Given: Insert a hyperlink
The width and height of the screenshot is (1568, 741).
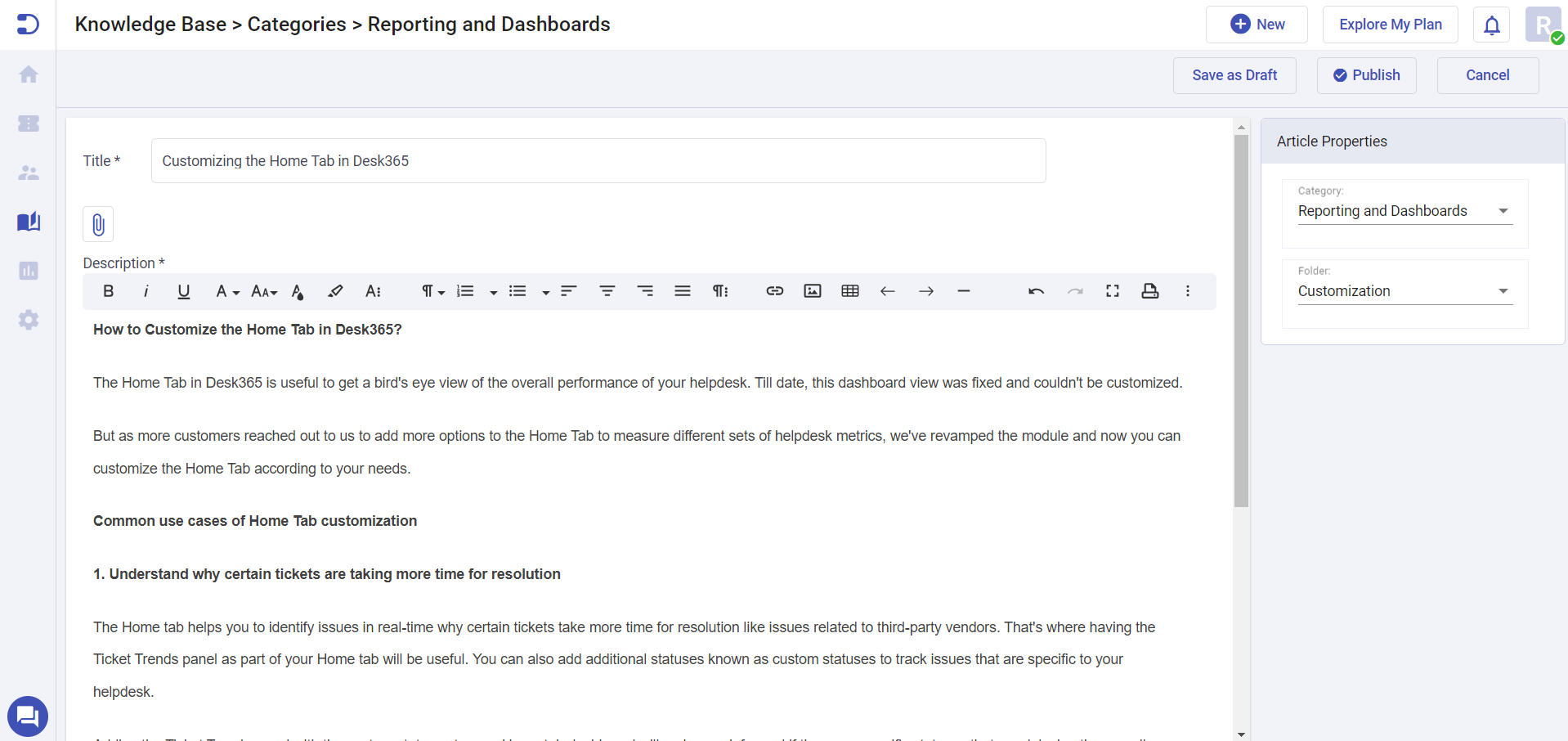Looking at the screenshot, I should click(775, 291).
